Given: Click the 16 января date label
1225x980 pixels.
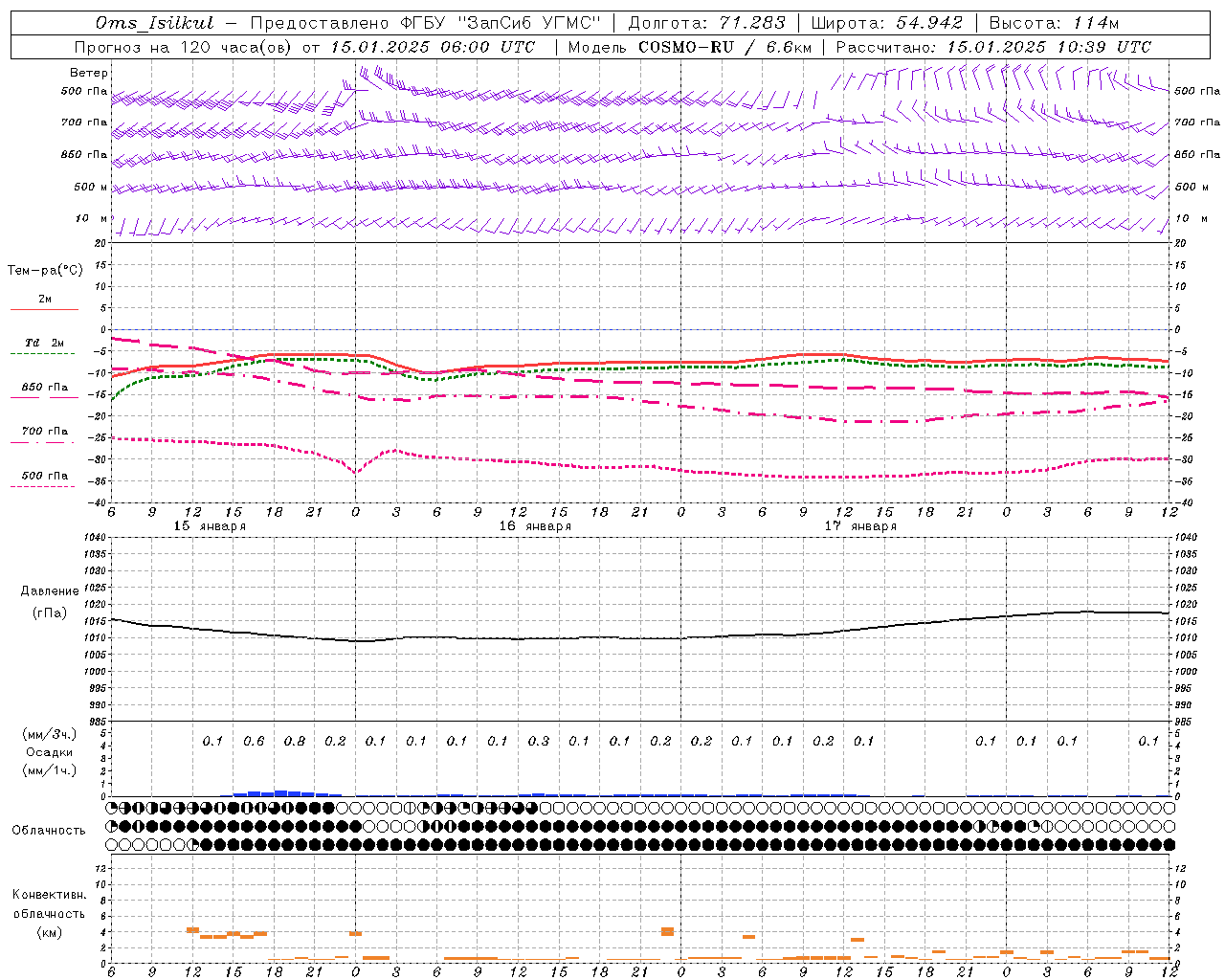Looking at the screenshot, I should point(535,526).
